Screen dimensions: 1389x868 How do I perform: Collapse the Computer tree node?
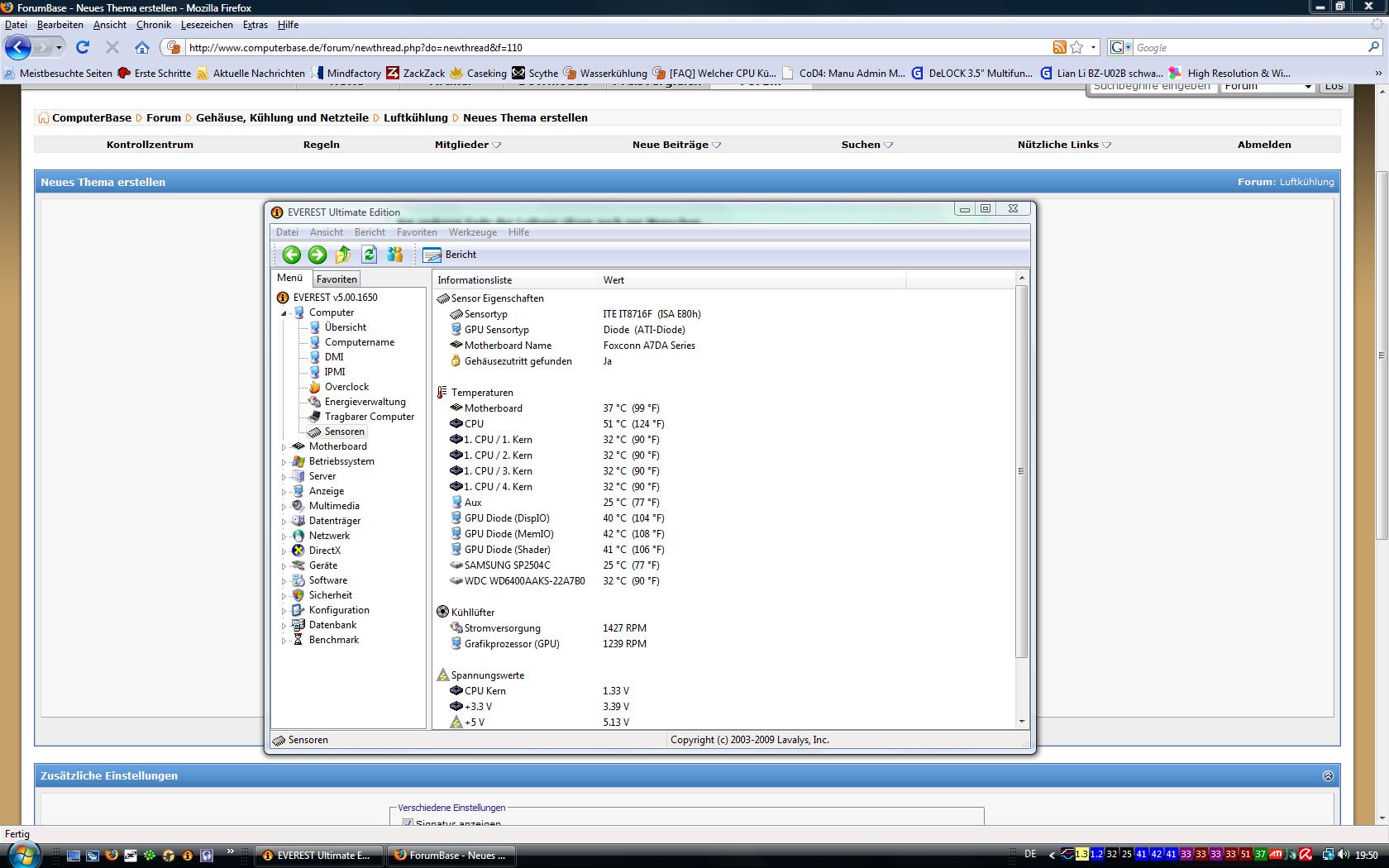click(x=284, y=313)
